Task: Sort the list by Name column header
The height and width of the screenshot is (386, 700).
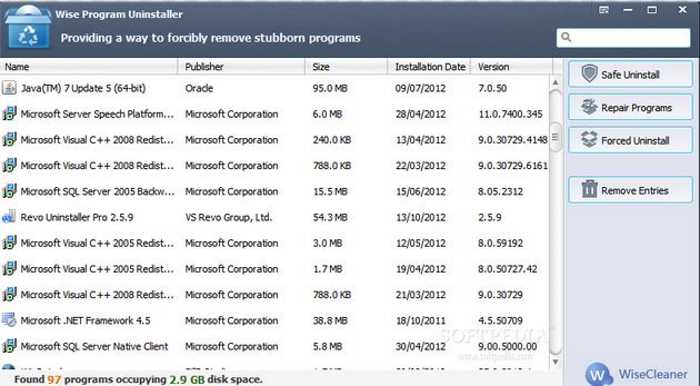Action: pos(89,67)
